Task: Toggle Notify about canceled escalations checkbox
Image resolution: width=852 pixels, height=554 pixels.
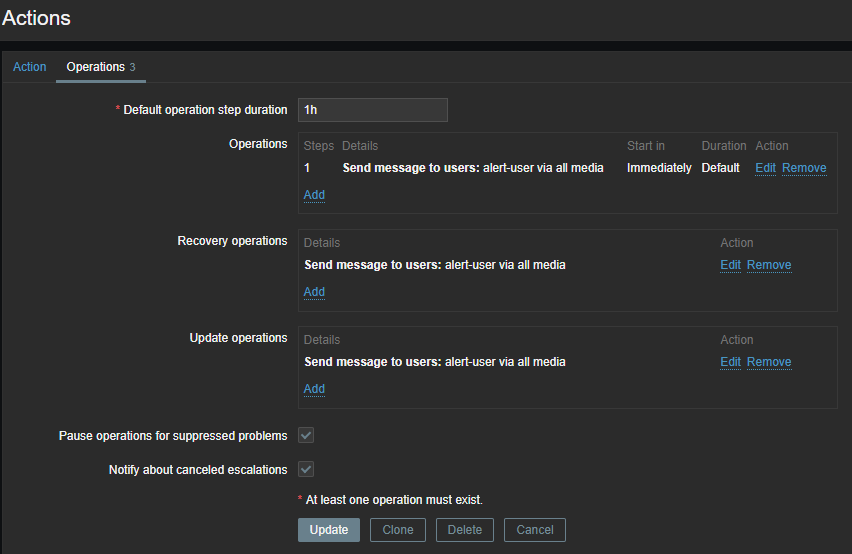Action: 307,469
